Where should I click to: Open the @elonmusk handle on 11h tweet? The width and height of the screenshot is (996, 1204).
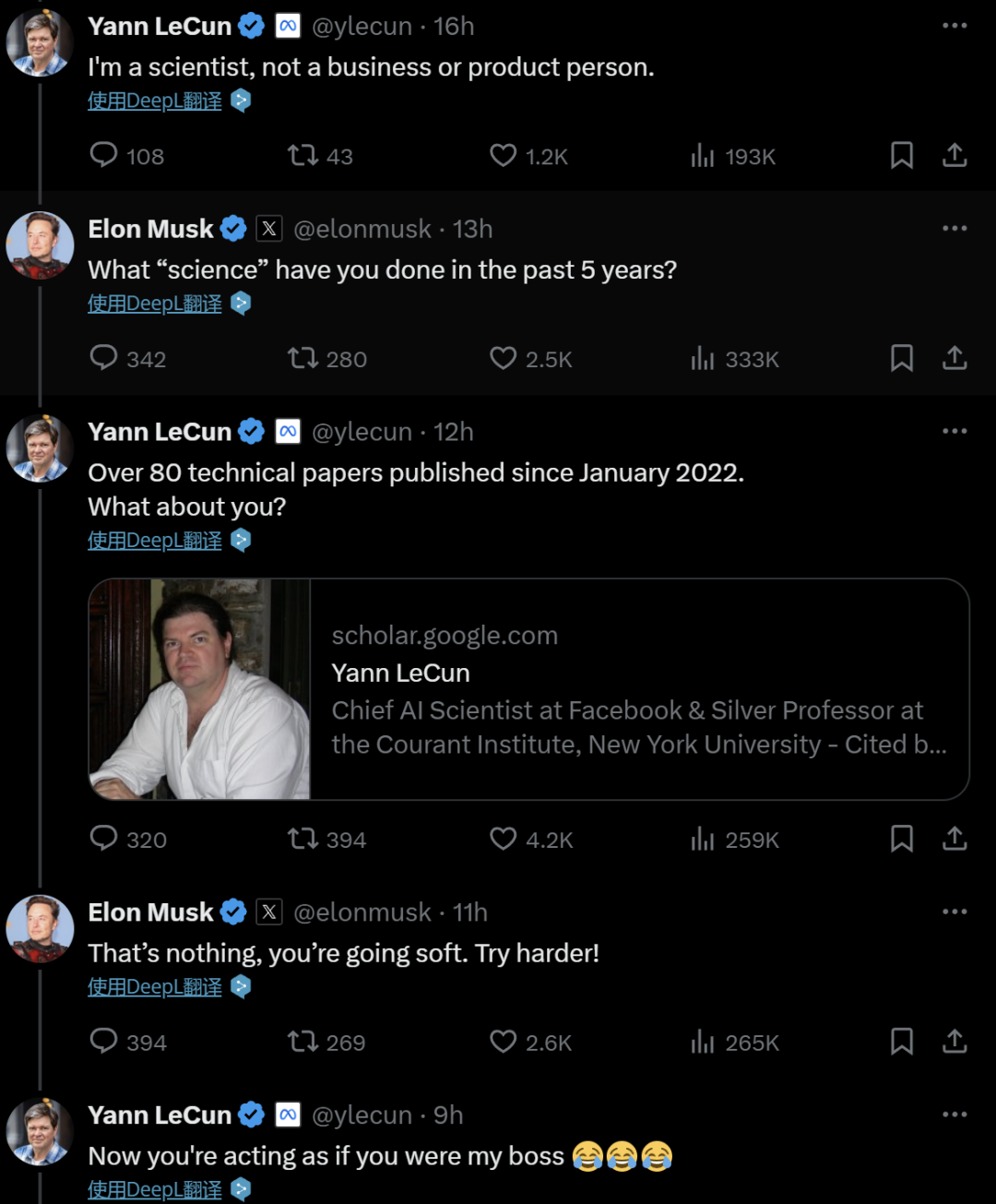click(x=362, y=912)
